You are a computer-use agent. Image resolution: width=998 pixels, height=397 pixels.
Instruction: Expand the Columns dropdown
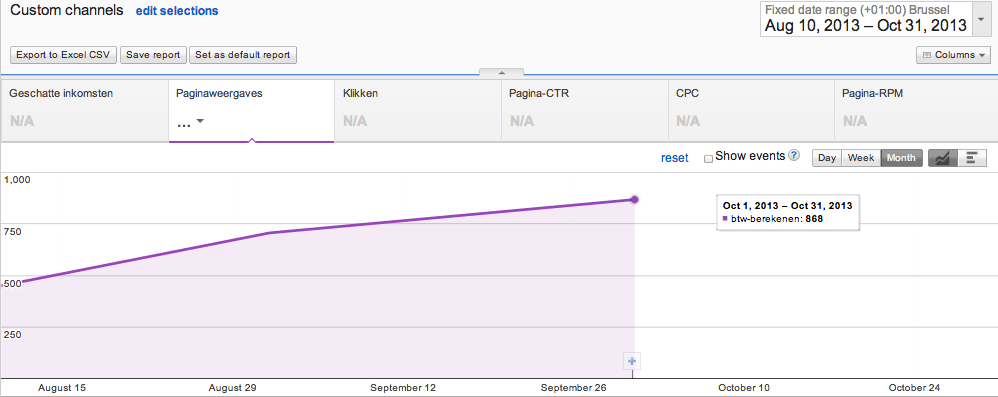click(x=953, y=55)
